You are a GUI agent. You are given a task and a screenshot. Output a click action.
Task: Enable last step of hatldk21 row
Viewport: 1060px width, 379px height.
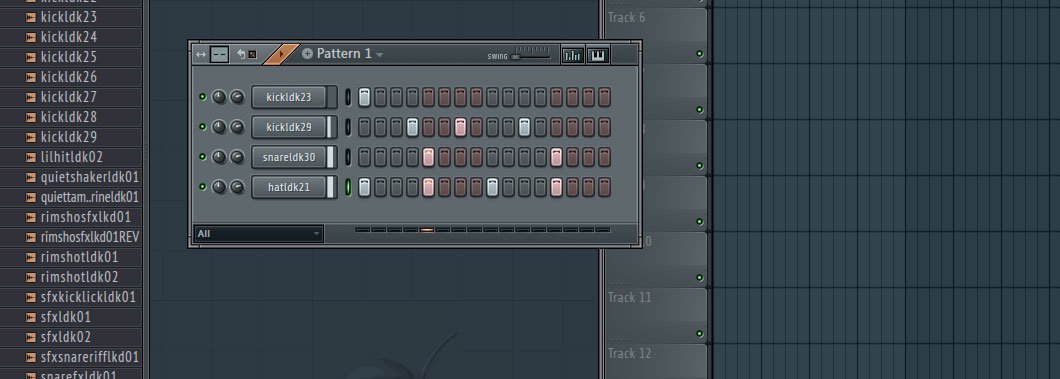[x=604, y=186]
